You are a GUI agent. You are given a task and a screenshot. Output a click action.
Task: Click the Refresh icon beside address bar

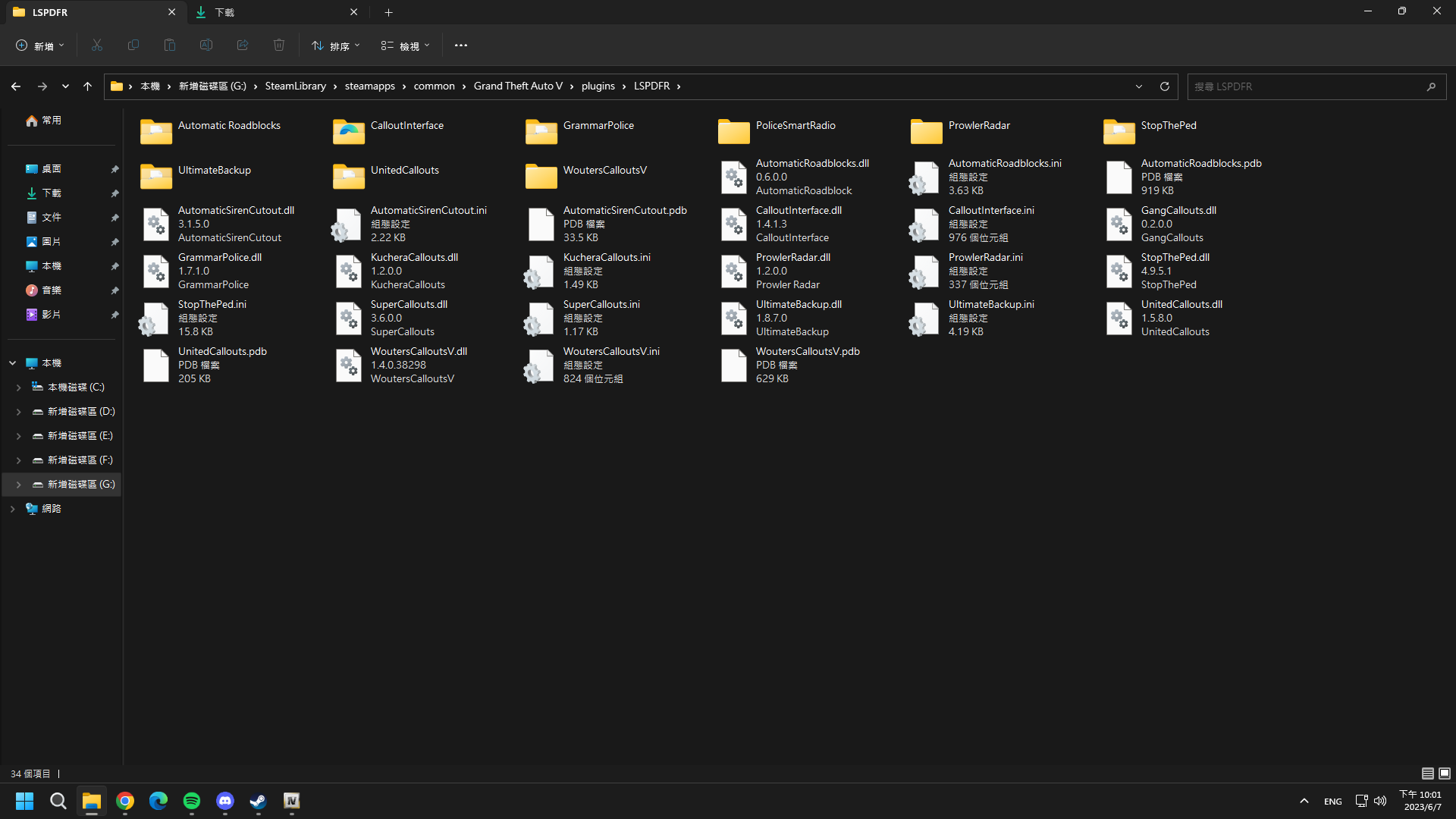[1165, 86]
